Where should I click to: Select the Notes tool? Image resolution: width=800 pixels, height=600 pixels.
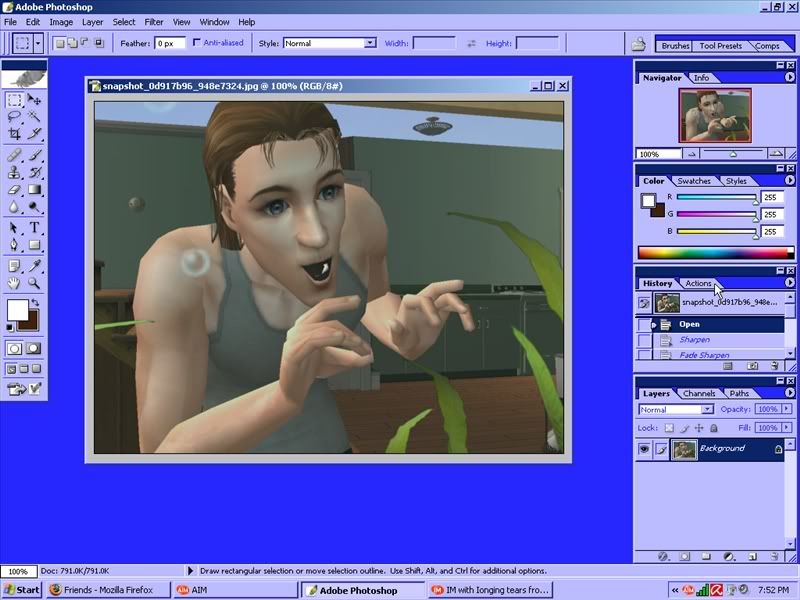[14, 265]
